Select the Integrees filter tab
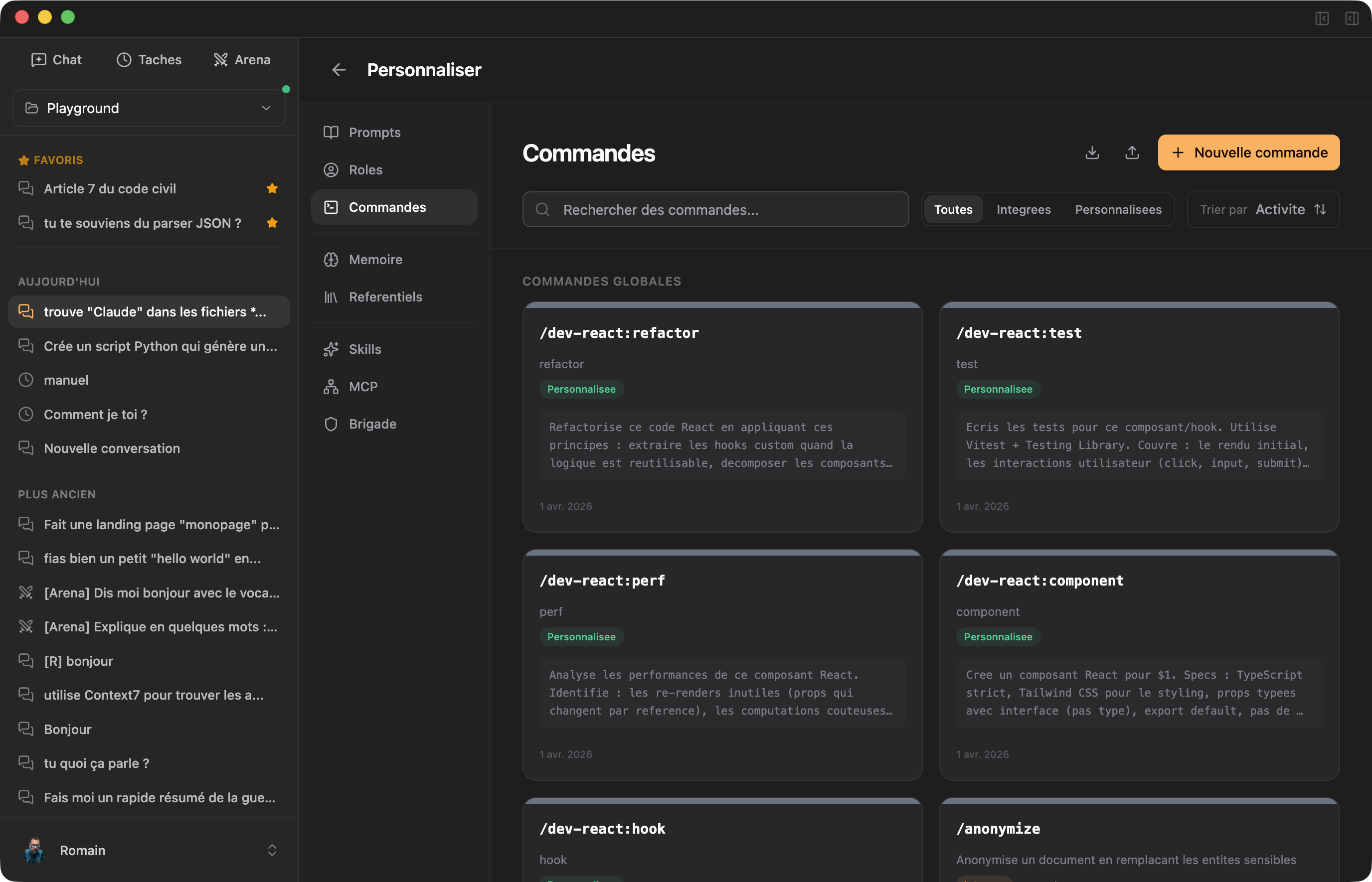 [1024, 209]
